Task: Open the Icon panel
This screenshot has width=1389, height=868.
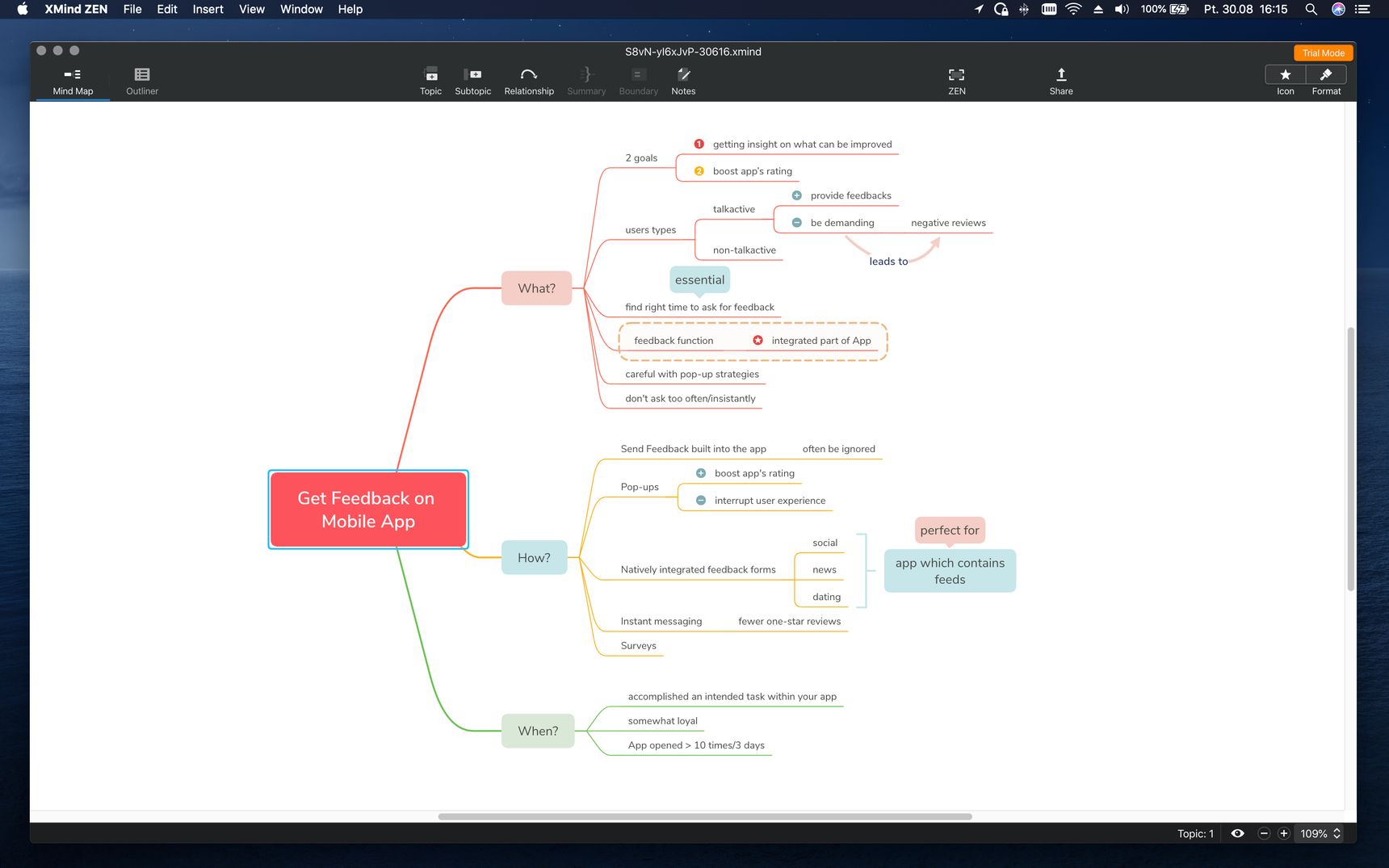Action: click(1286, 74)
